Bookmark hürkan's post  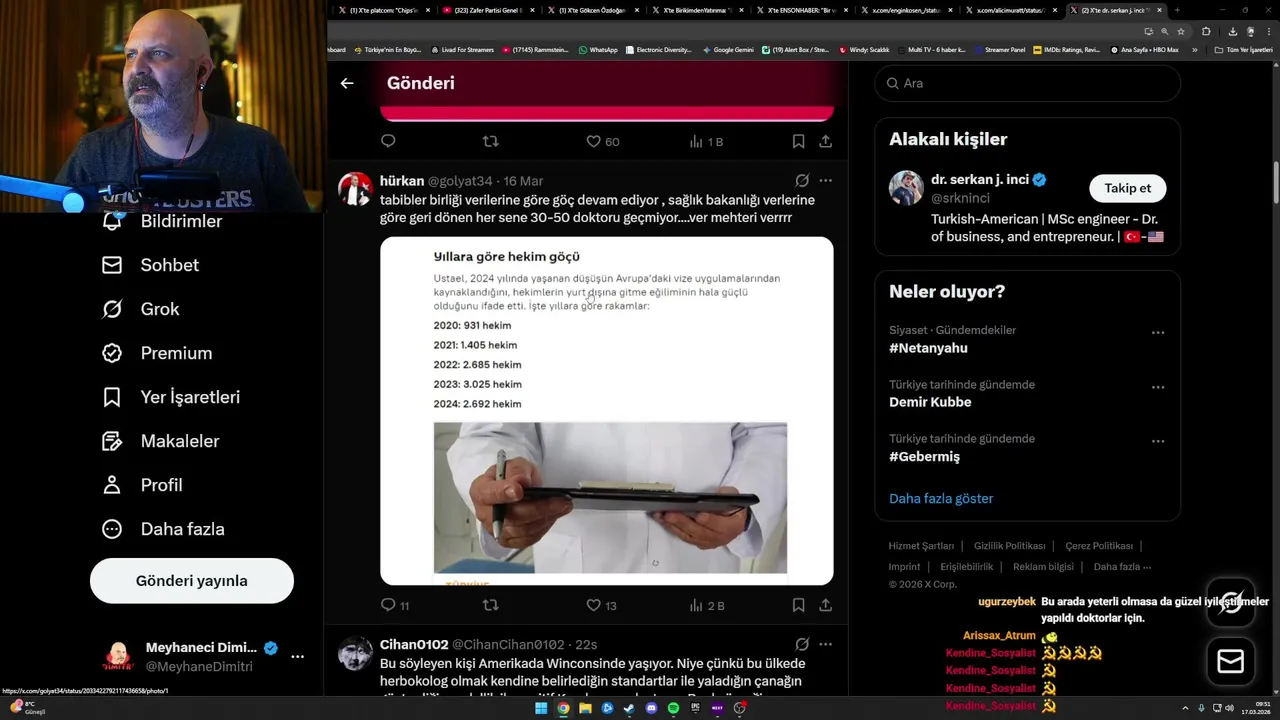pos(798,605)
